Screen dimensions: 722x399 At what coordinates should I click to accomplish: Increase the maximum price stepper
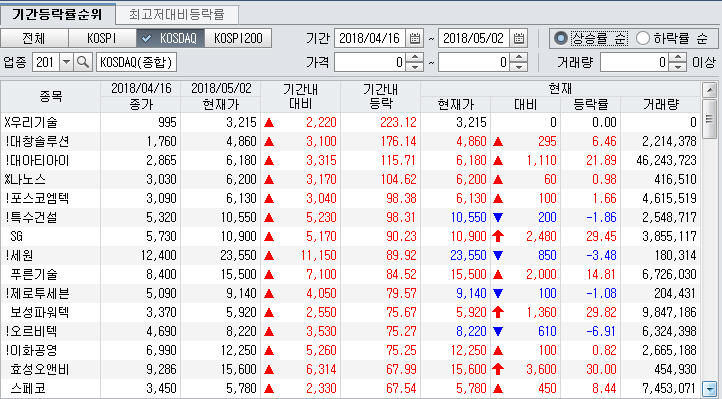pyautogui.click(x=519, y=58)
